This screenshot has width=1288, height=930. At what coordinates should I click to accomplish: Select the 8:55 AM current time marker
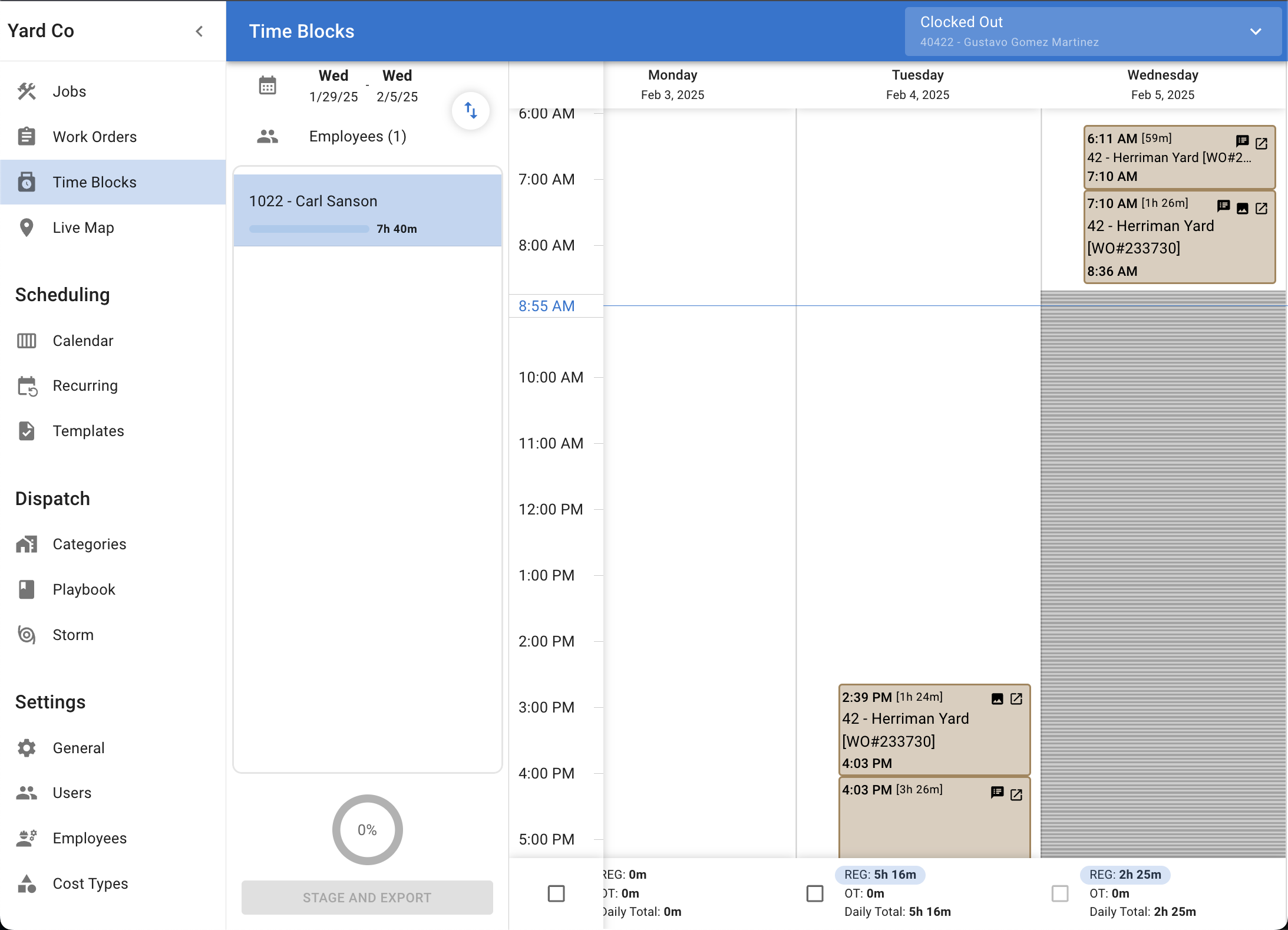pyautogui.click(x=546, y=306)
